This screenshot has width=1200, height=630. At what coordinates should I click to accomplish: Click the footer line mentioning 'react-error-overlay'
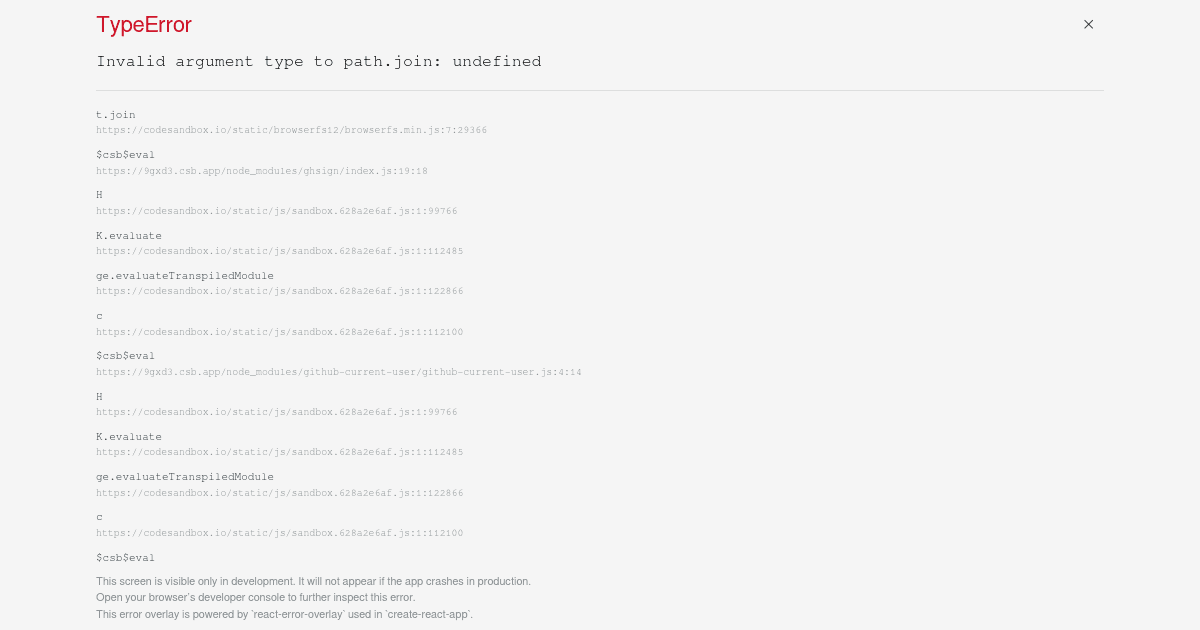pyautogui.click(x=285, y=614)
